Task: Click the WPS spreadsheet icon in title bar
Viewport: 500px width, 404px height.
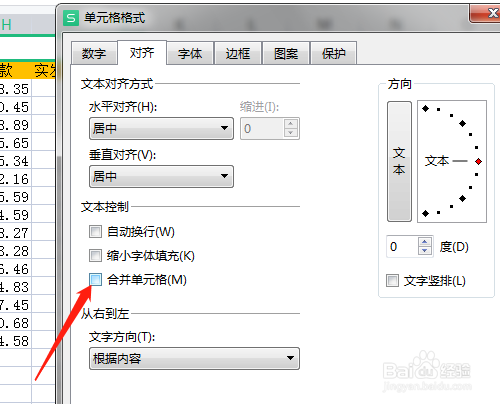Action: 71,18
